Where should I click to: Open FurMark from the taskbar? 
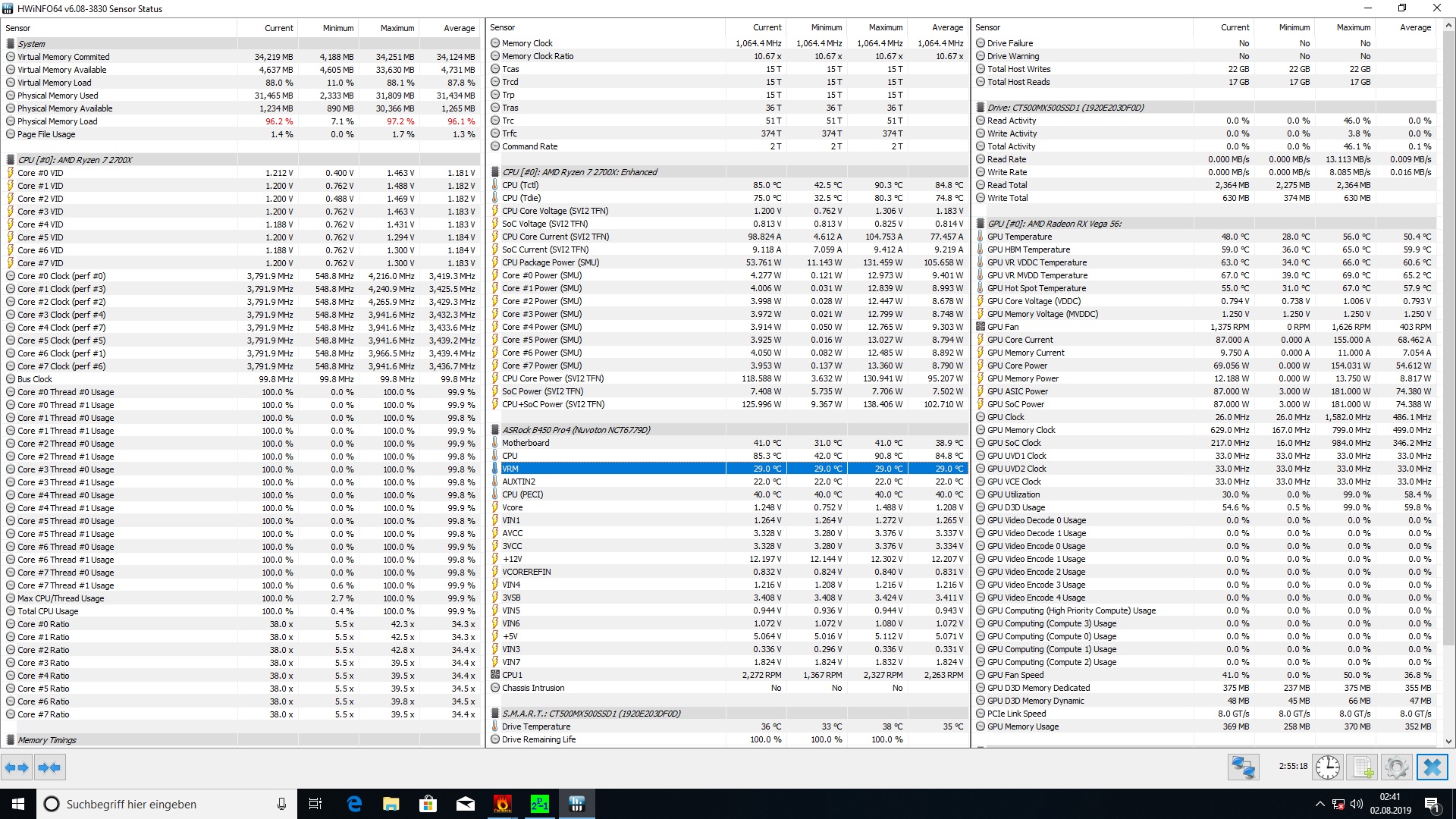click(x=502, y=804)
